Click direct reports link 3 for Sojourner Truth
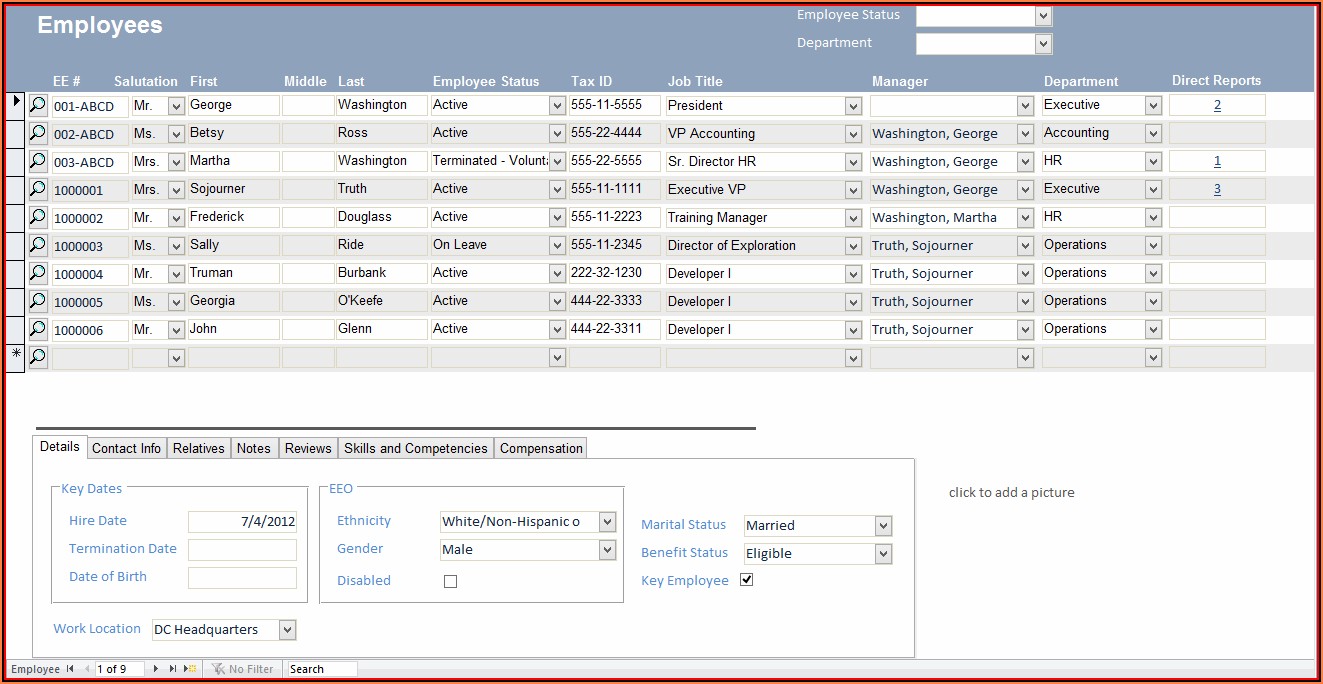 click(1217, 189)
